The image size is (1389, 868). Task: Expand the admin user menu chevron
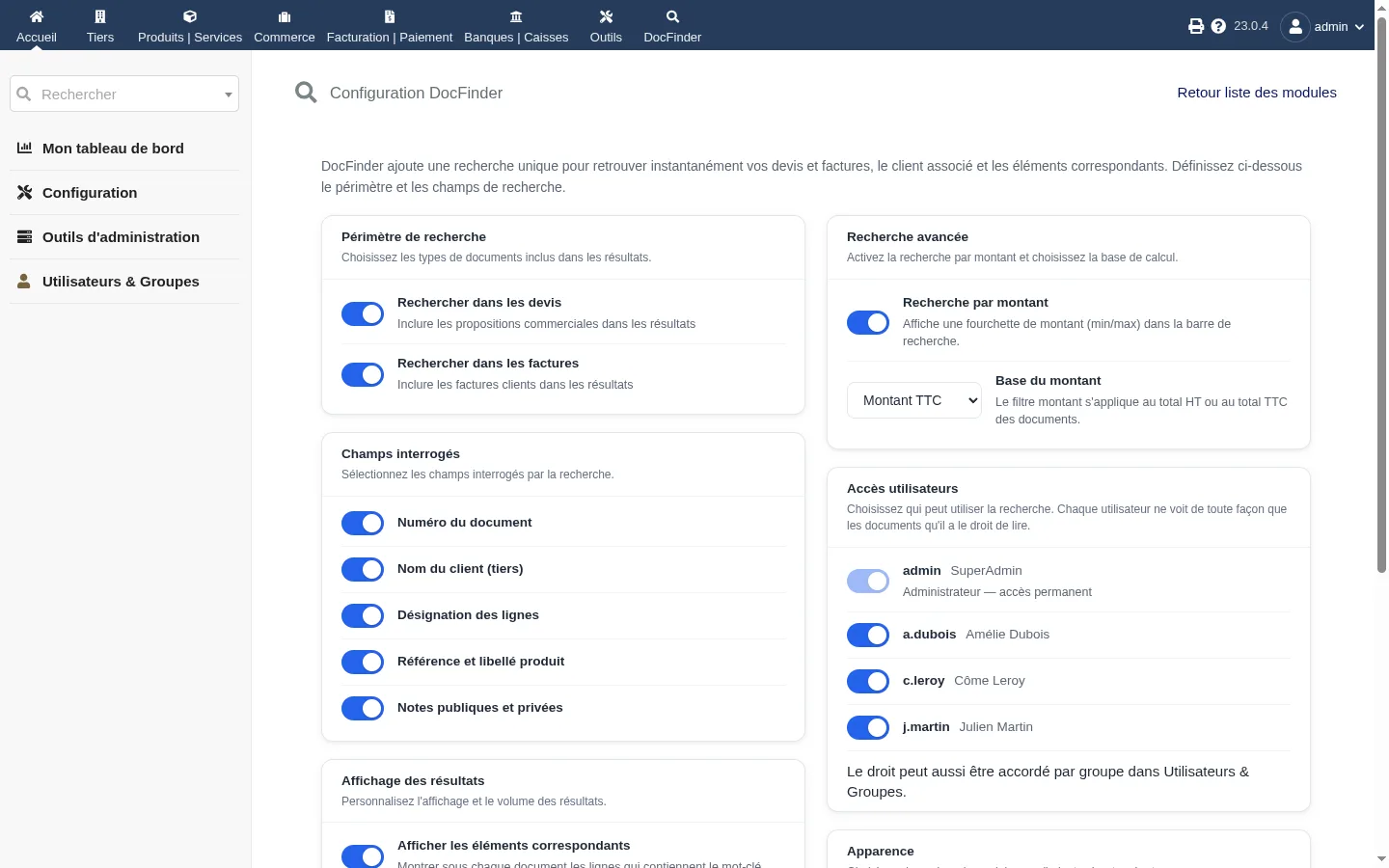coord(1359,27)
